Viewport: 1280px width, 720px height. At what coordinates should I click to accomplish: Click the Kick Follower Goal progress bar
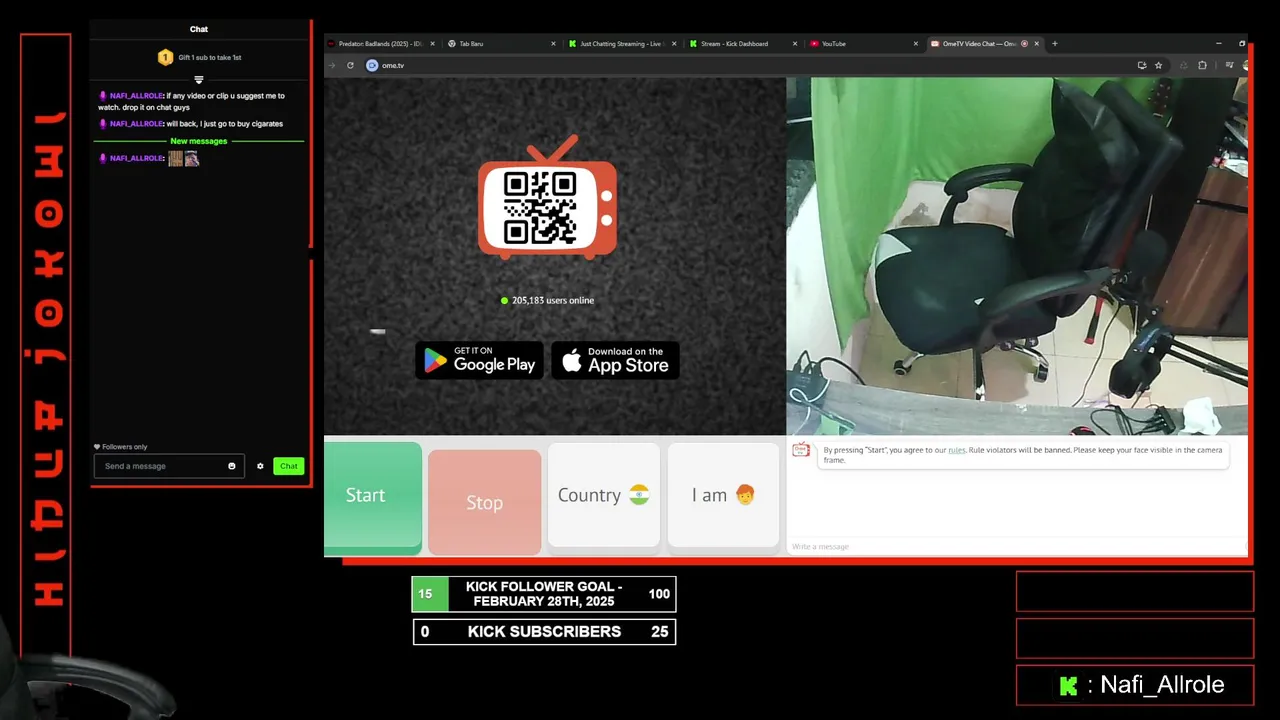544,594
